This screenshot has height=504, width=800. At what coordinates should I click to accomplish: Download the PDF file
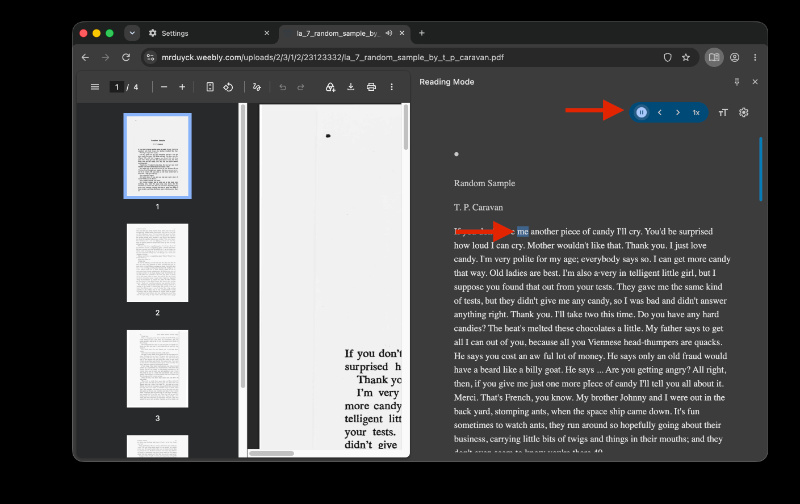point(351,87)
